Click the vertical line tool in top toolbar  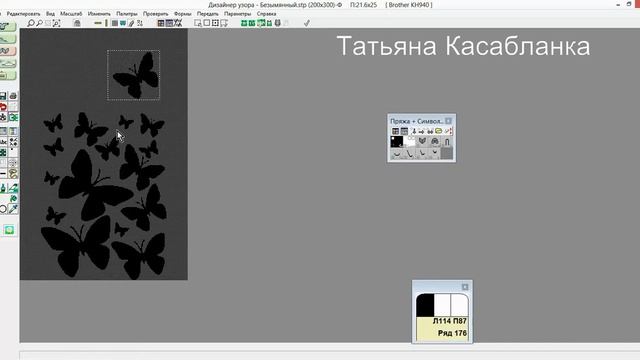click(106, 23)
